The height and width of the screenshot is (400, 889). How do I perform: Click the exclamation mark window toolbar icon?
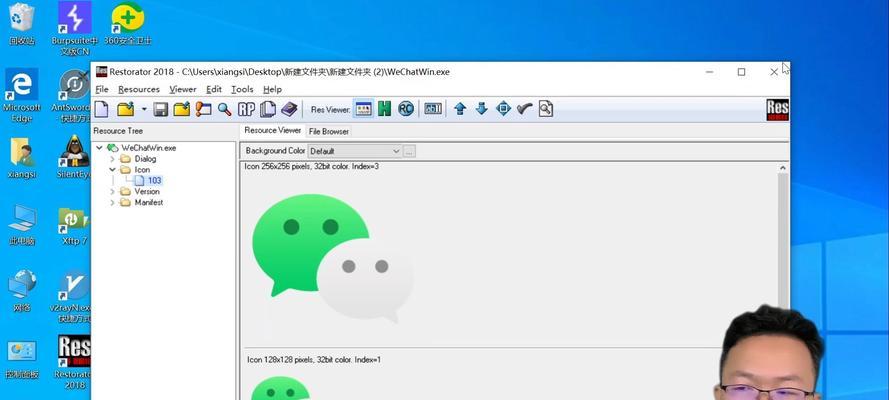click(204, 109)
